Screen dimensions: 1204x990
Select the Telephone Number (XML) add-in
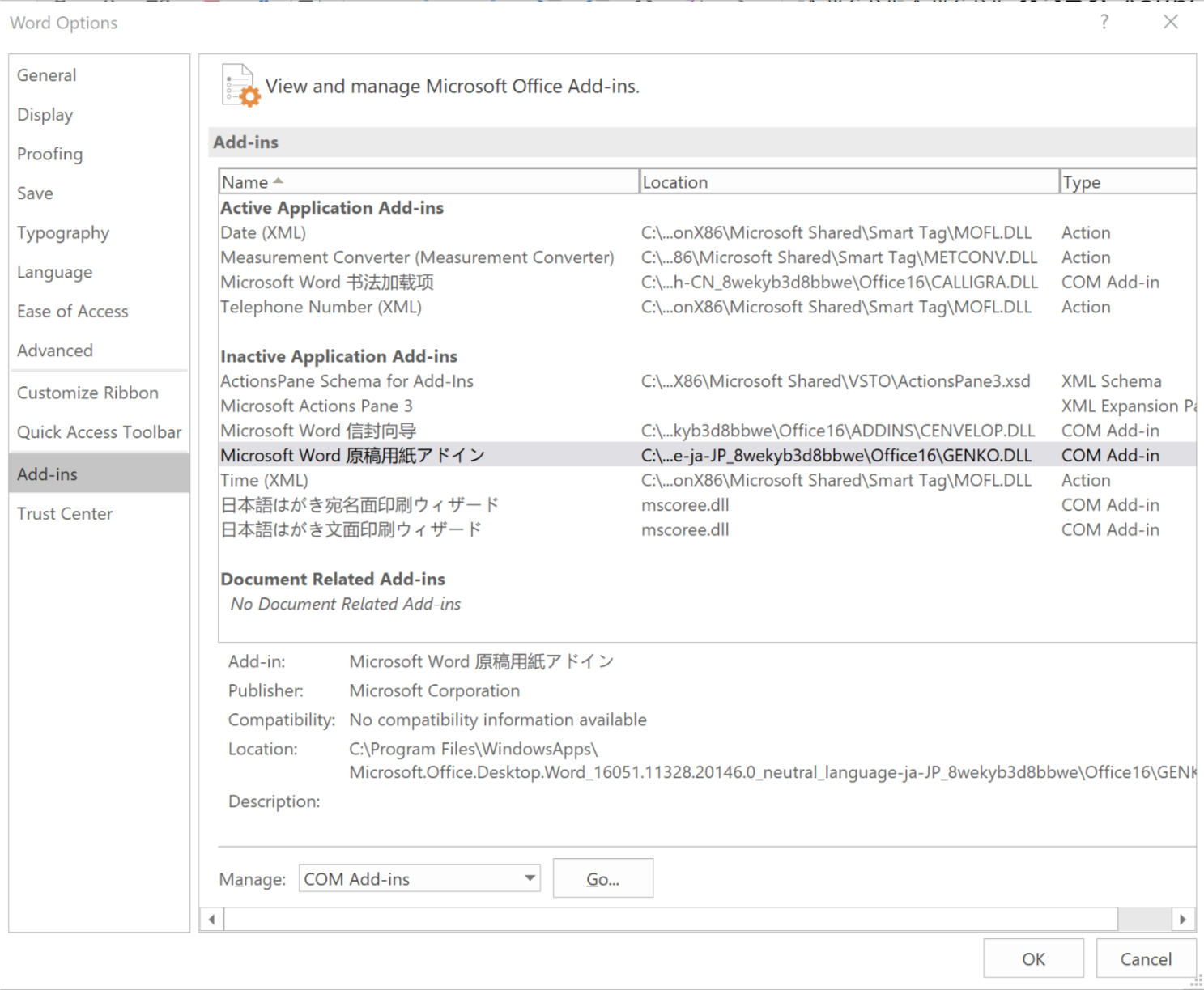coord(708,308)
